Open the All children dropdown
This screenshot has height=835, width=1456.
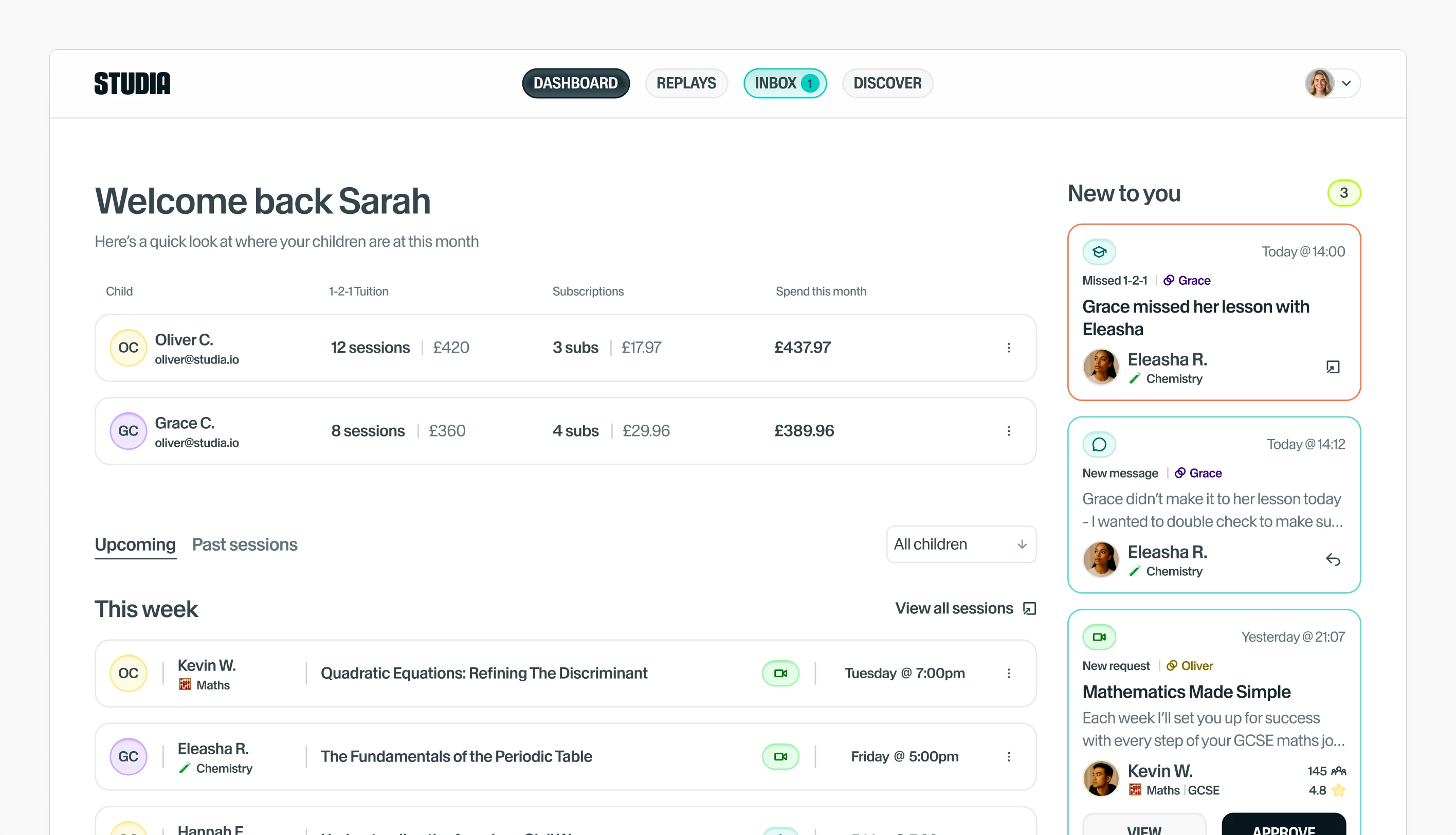(x=961, y=544)
